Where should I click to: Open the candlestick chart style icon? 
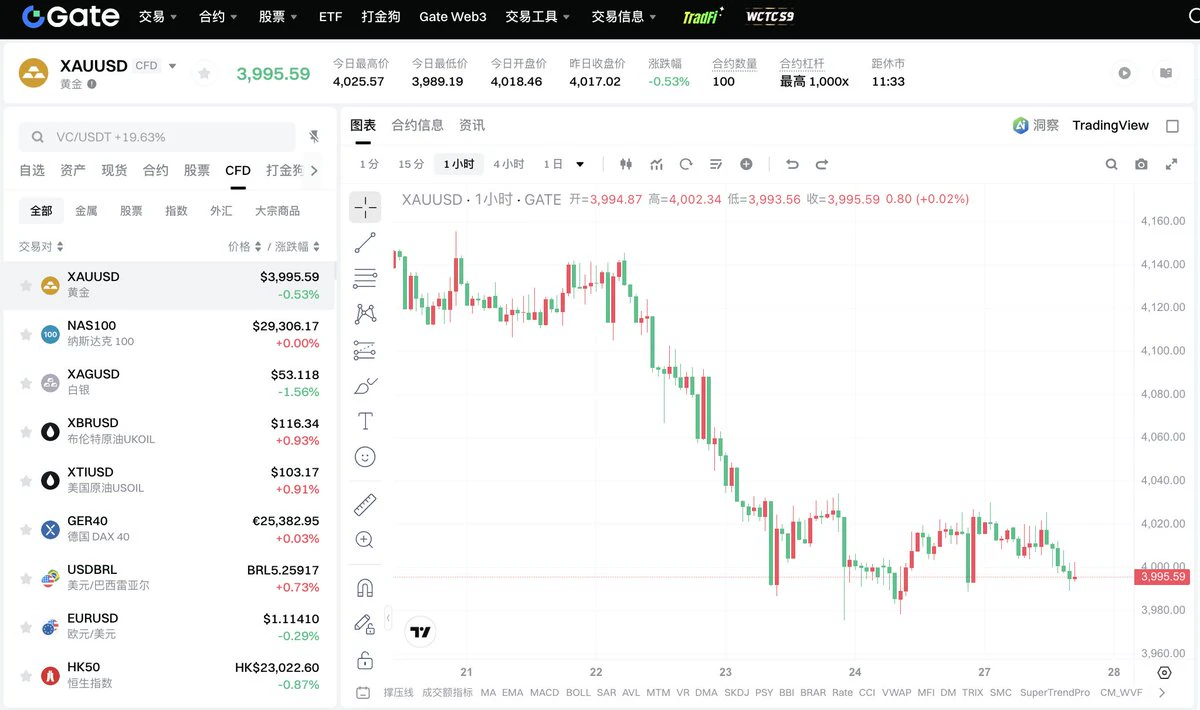coord(626,164)
